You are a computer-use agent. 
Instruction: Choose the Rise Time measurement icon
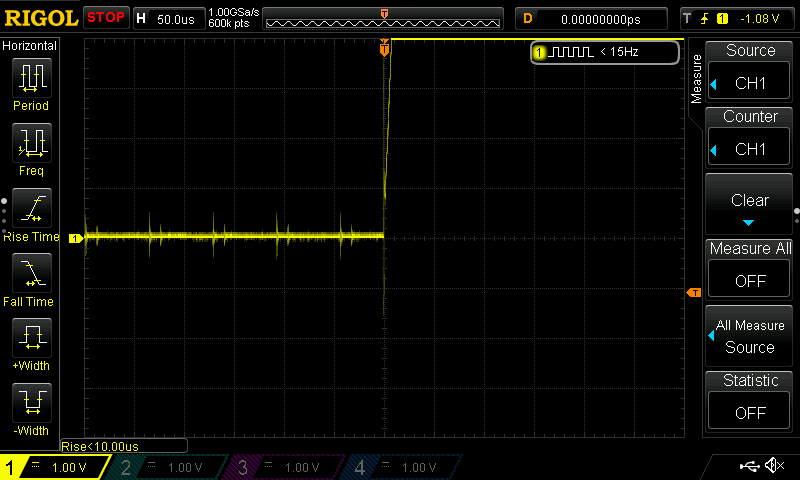click(x=31, y=208)
